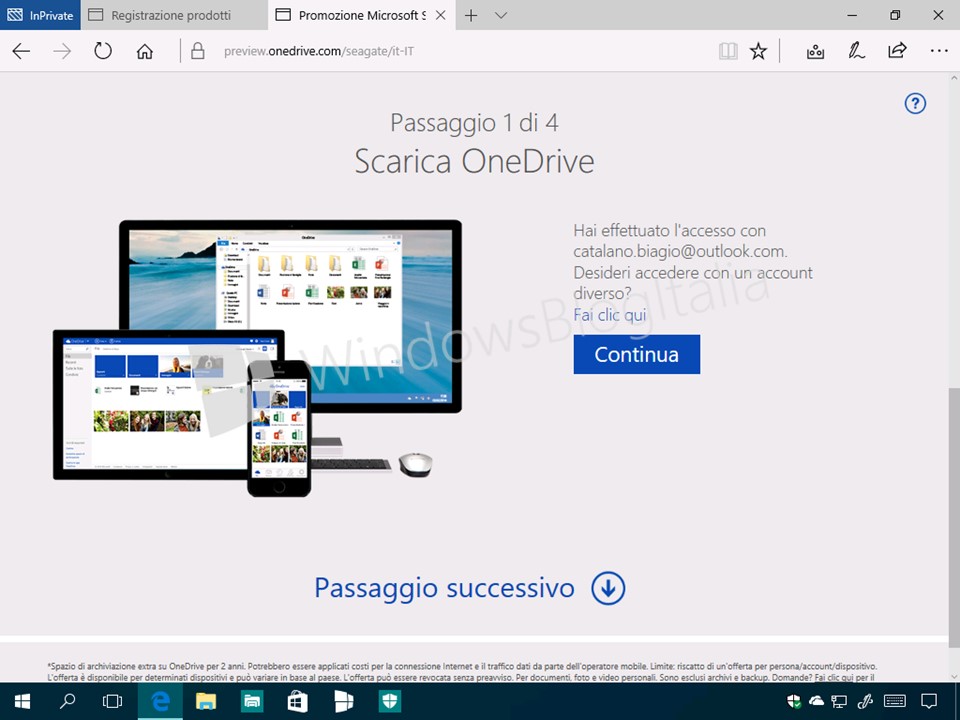This screenshot has height=720, width=960.
Task: Click the Scarica OneDrive heading
Action: [474, 162]
